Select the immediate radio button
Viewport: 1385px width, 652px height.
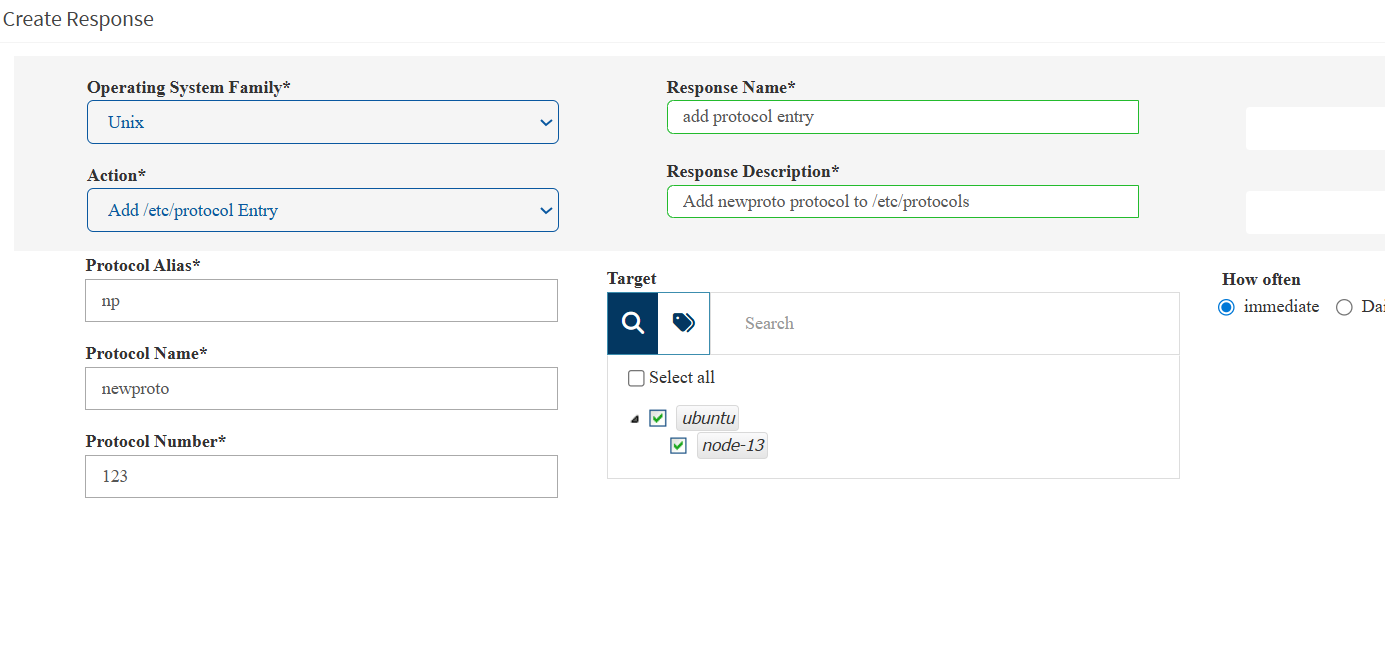(1226, 307)
